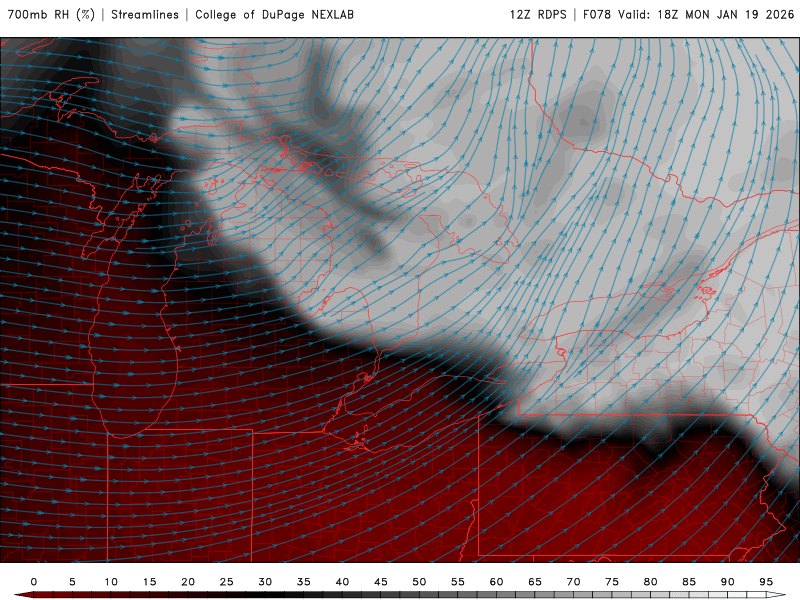800x600 pixels.
Task: Click the "18Z MON JAN 19 2026" valid time
Action: coord(726,14)
